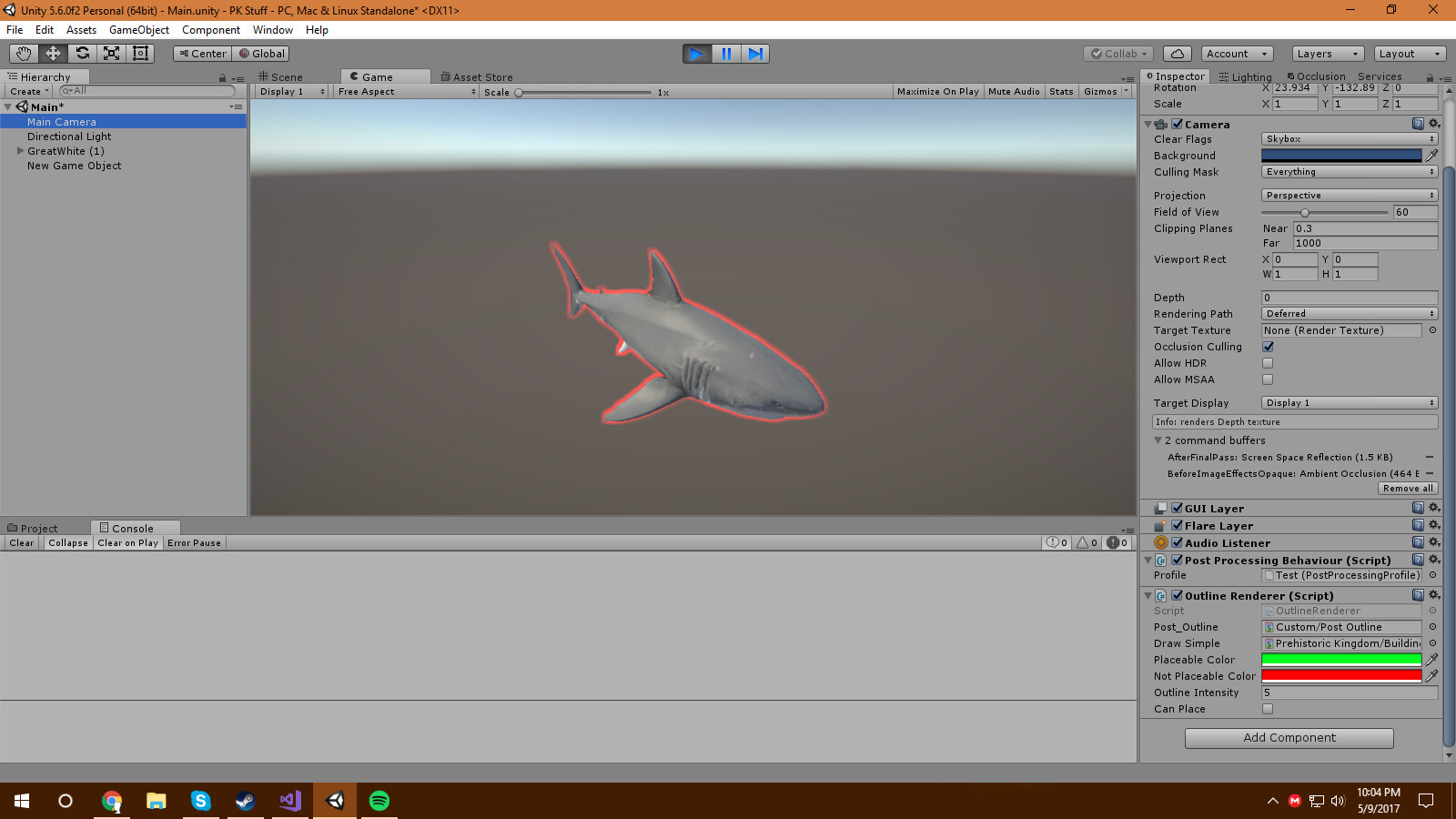Enable the Can Place checkbox

(x=1268, y=709)
